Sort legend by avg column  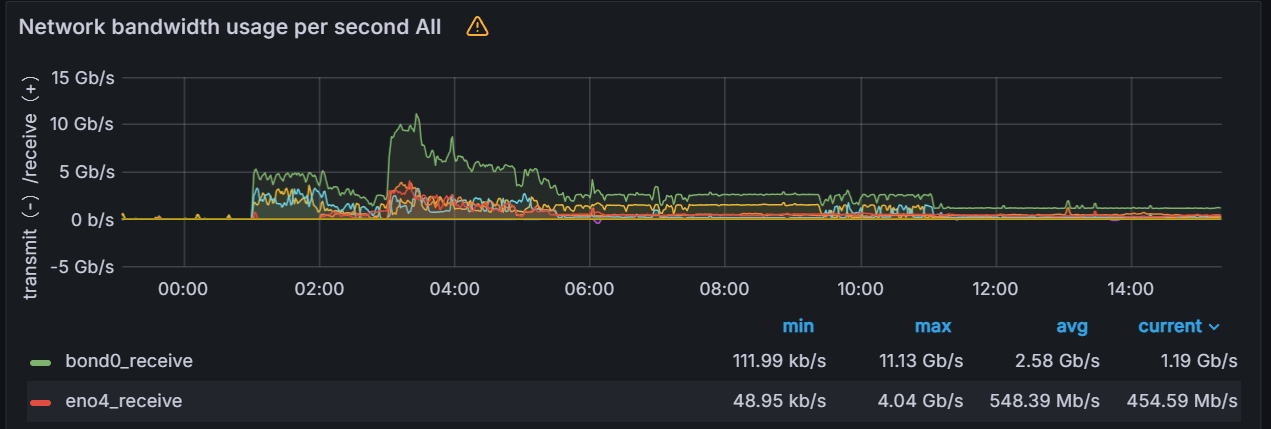pos(1072,326)
